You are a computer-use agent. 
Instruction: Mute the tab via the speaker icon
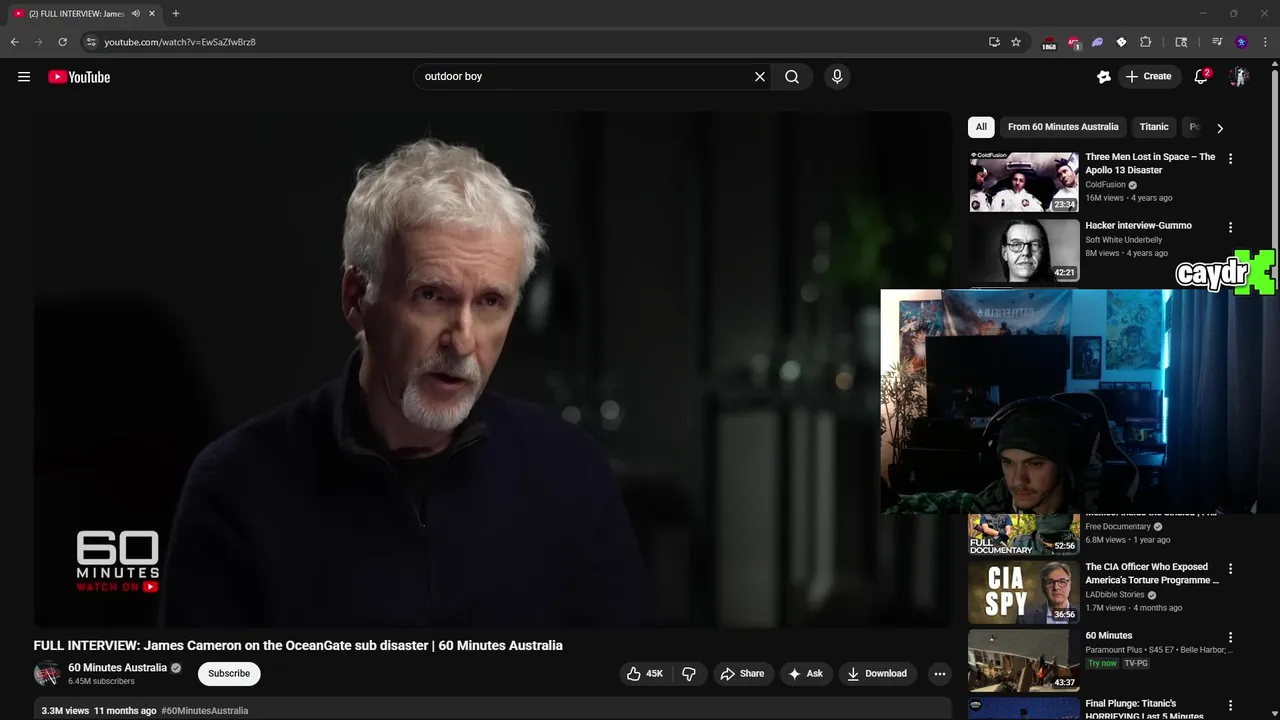136,13
